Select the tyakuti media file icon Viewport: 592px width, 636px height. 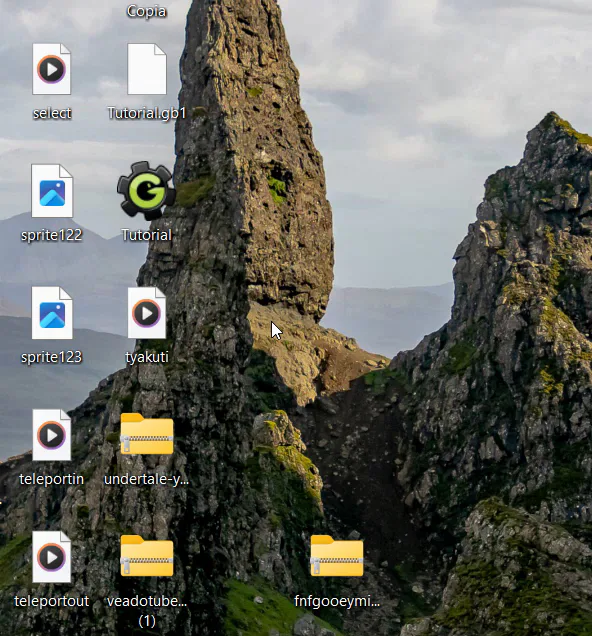[x=147, y=313]
